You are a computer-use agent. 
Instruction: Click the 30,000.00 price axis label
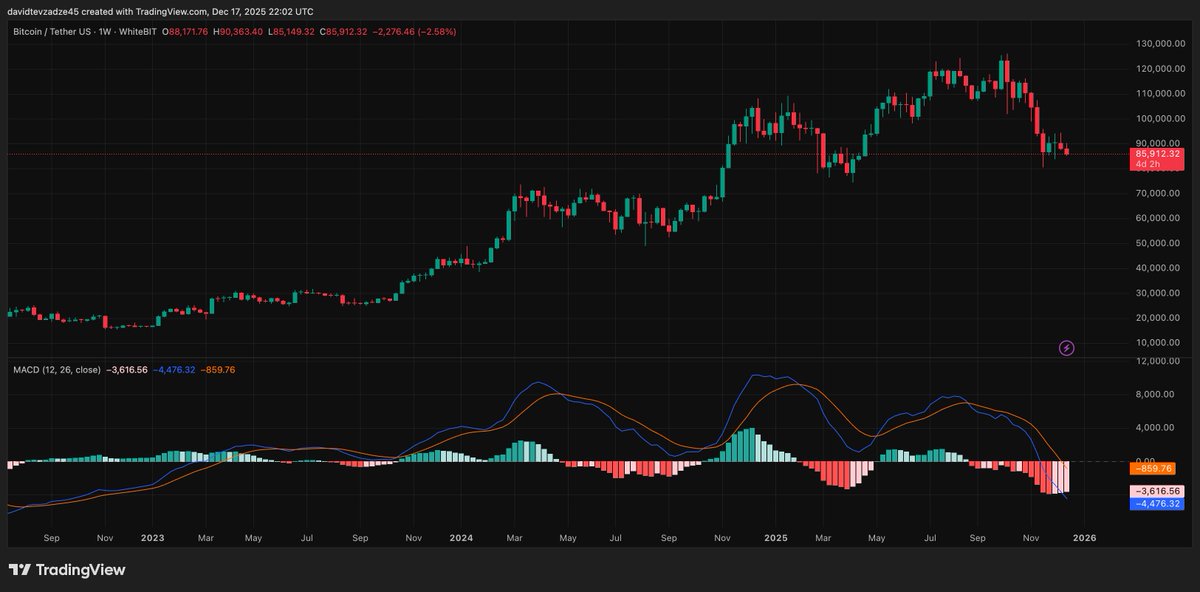point(1159,293)
